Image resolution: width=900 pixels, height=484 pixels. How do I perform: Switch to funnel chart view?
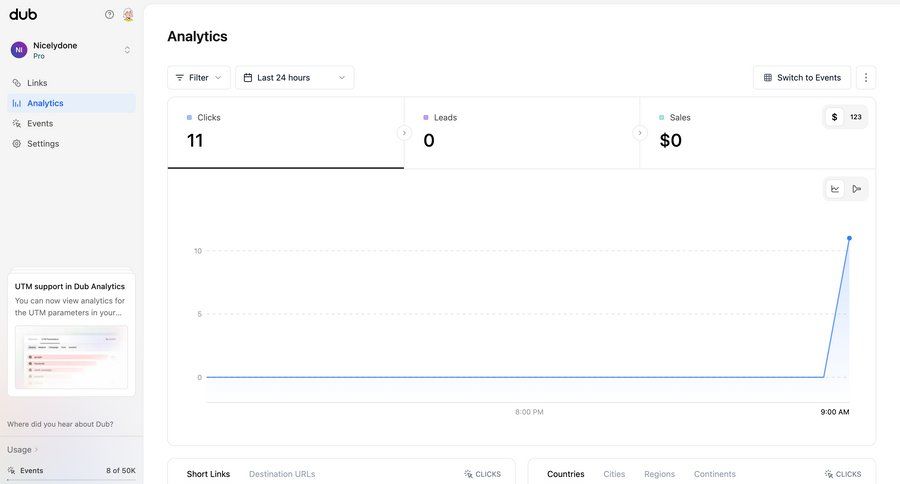tap(856, 189)
